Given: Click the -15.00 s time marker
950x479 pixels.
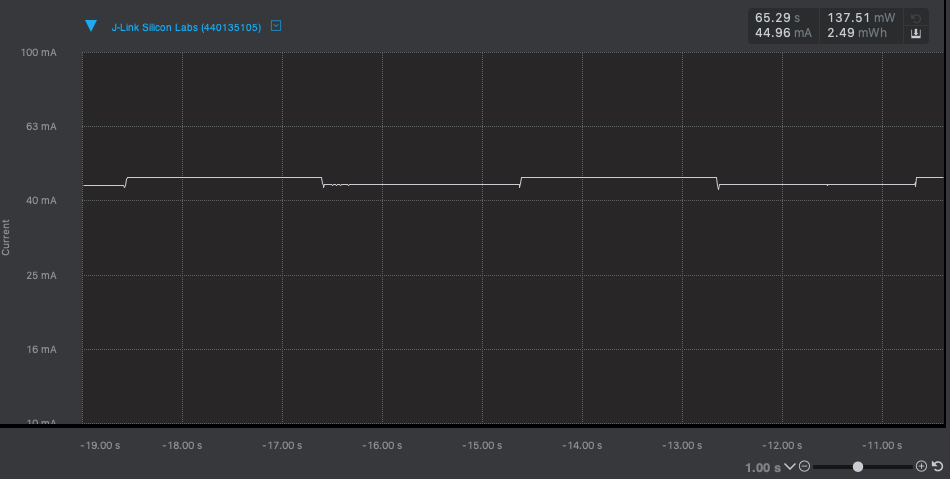Looking at the screenshot, I should pyautogui.click(x=481, y=445).
